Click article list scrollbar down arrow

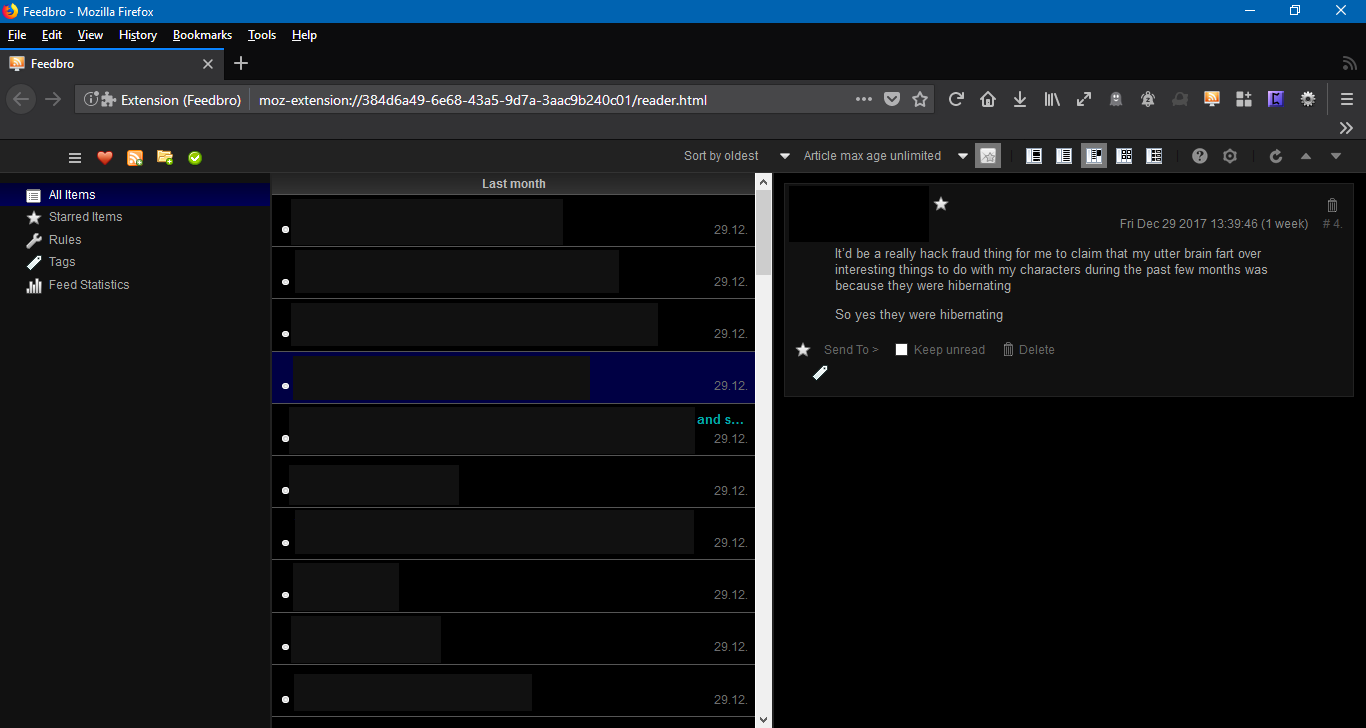[764, 719]
